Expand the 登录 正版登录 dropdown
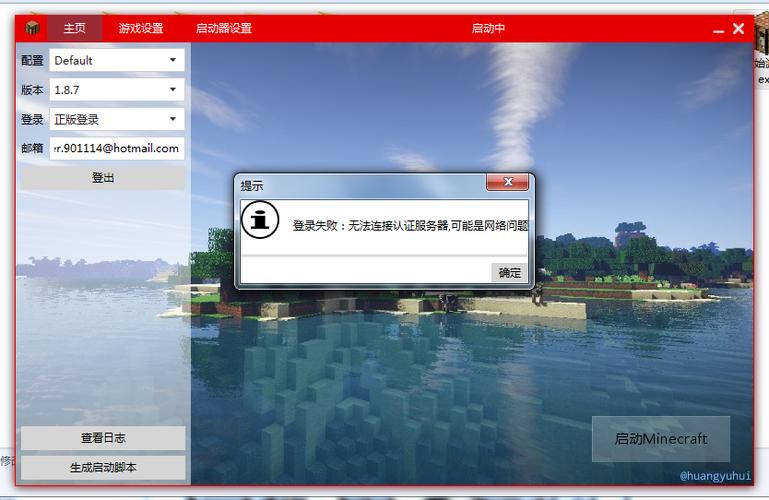 pyautogui.click(x=117, y=119)
